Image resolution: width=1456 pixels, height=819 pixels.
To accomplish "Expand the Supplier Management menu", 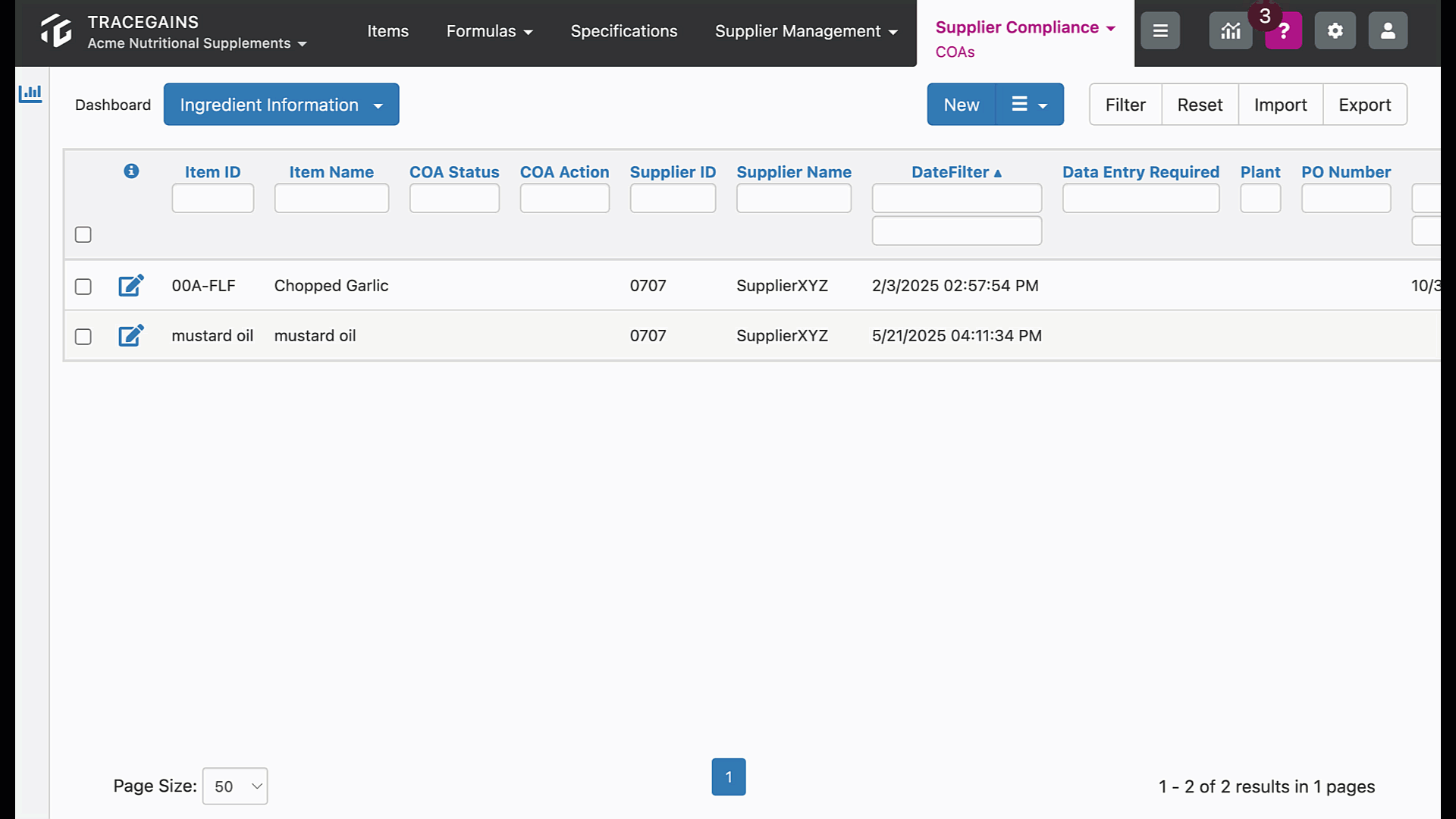I will 805,31.
